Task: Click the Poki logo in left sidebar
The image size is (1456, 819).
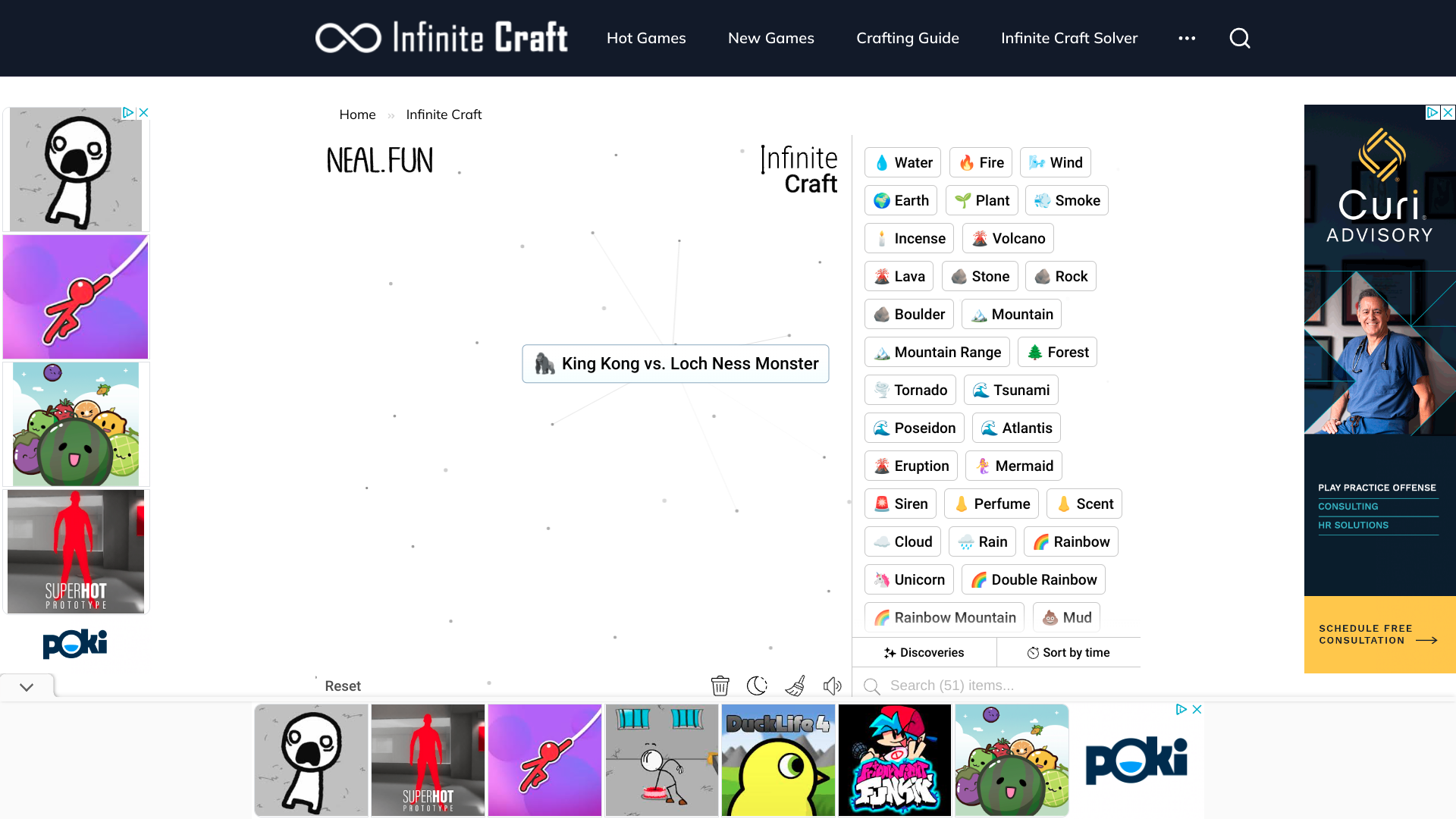Action: pyautogui.click(x=75, y=643)
